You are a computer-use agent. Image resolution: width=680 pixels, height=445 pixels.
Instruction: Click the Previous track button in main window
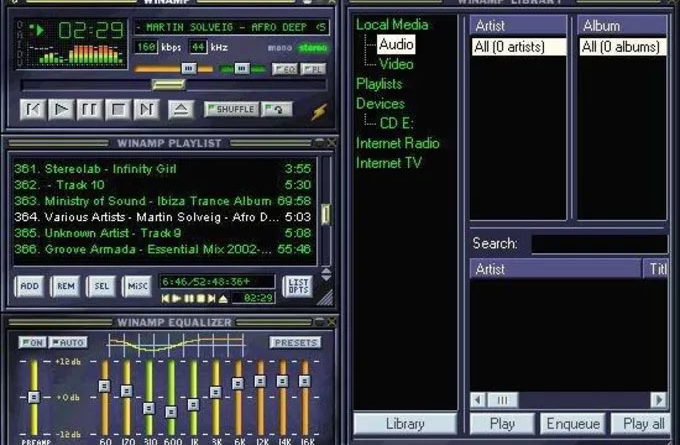click(33, 110)
